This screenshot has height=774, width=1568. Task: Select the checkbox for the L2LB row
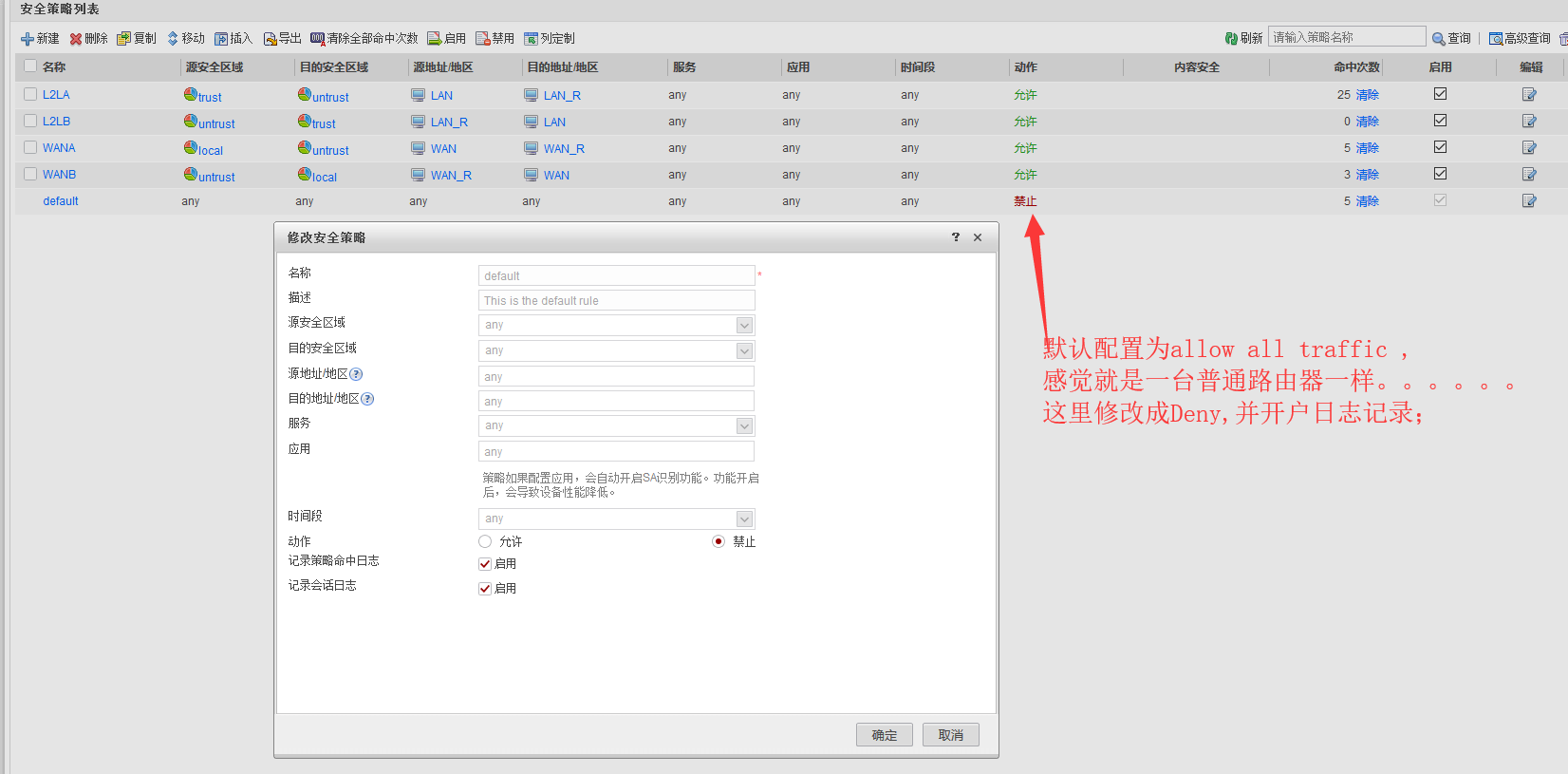pos(30,121)
